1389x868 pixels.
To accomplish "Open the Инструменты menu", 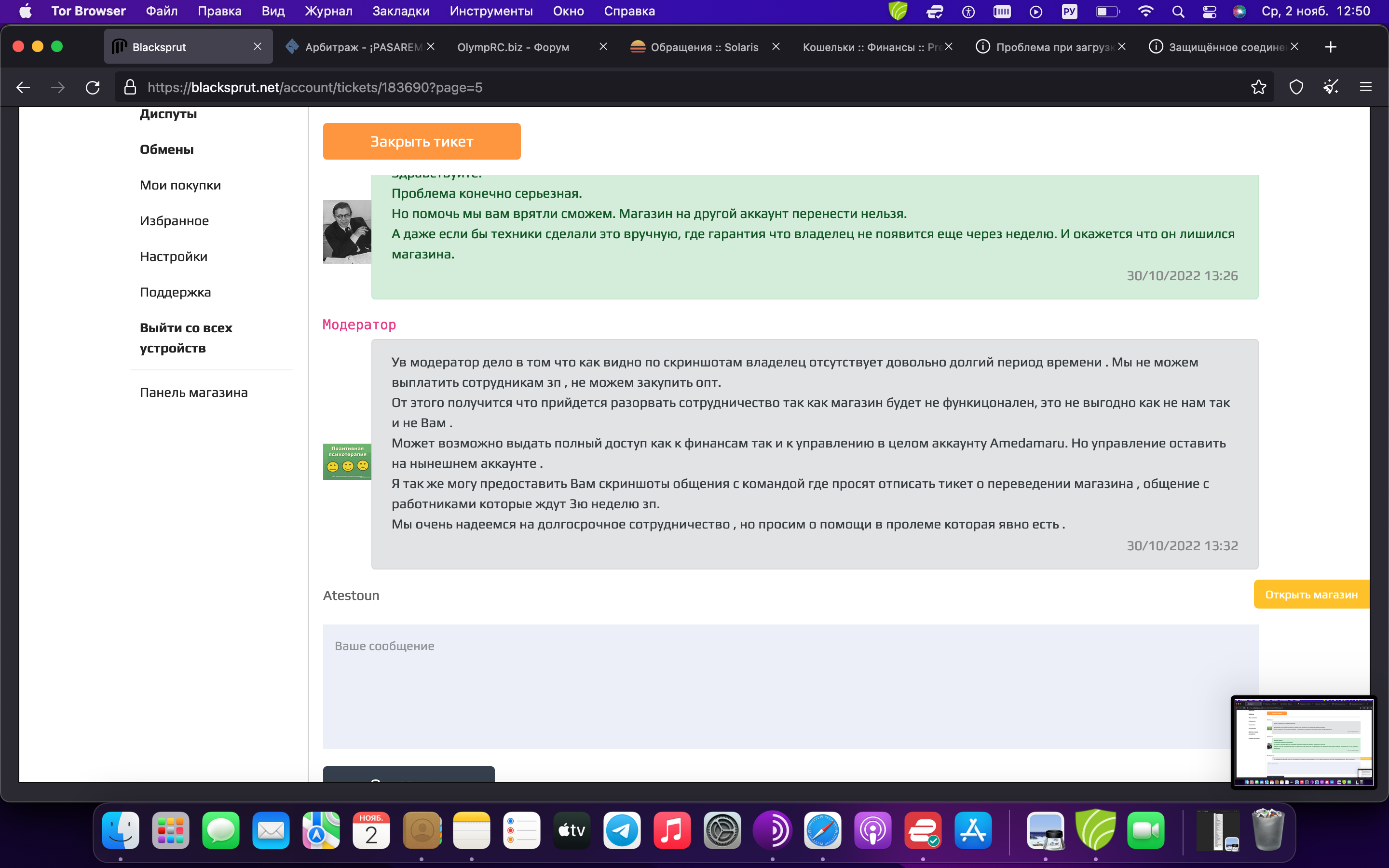I will [491, 12].
